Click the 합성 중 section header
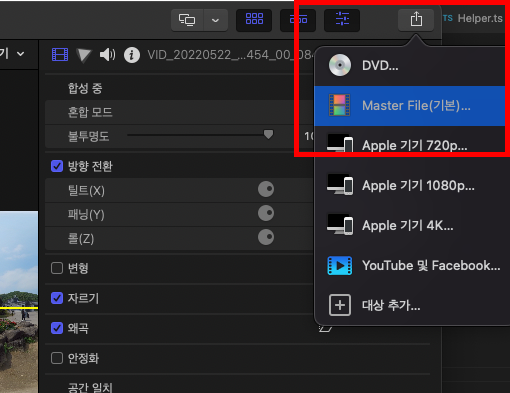 [x=85, y=88]
